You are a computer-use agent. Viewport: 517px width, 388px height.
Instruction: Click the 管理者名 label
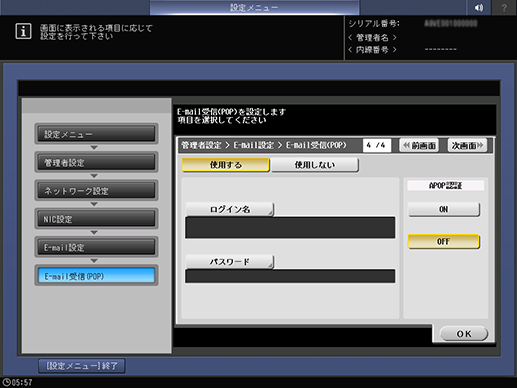coord(372,37)
